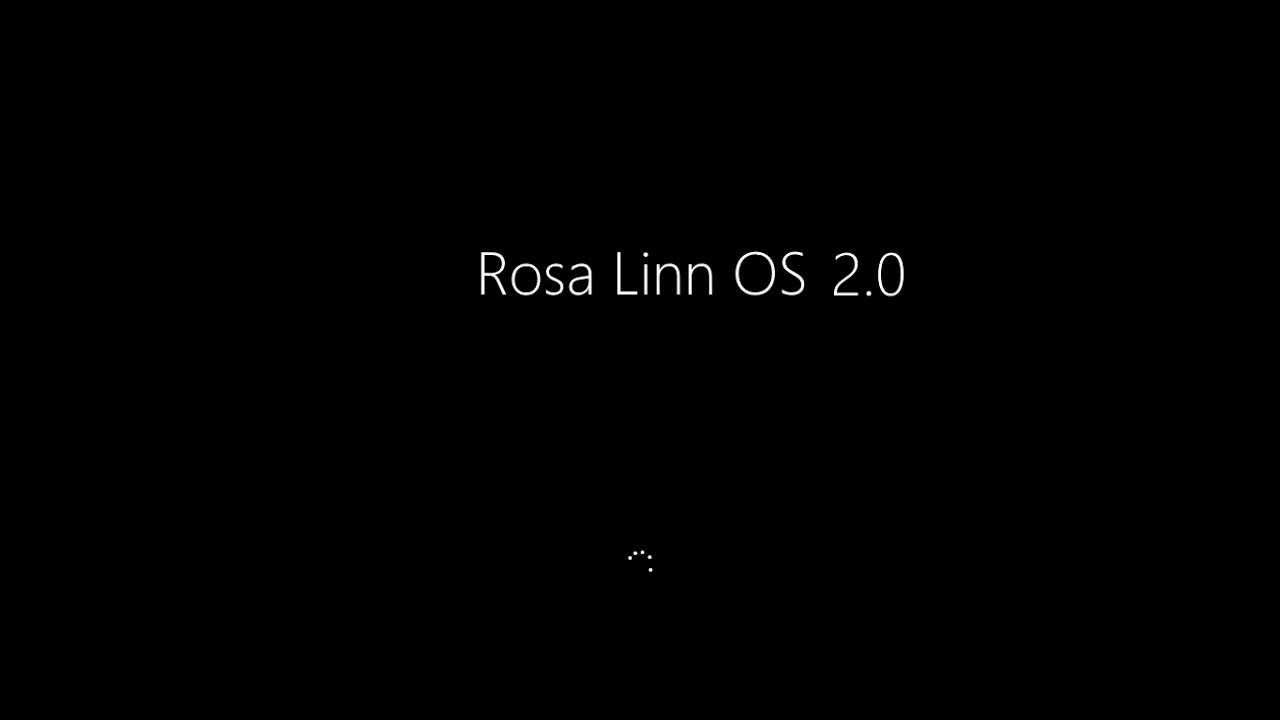
Task: Click the letter a ending Rosa
Action: [x=580, y=281]
